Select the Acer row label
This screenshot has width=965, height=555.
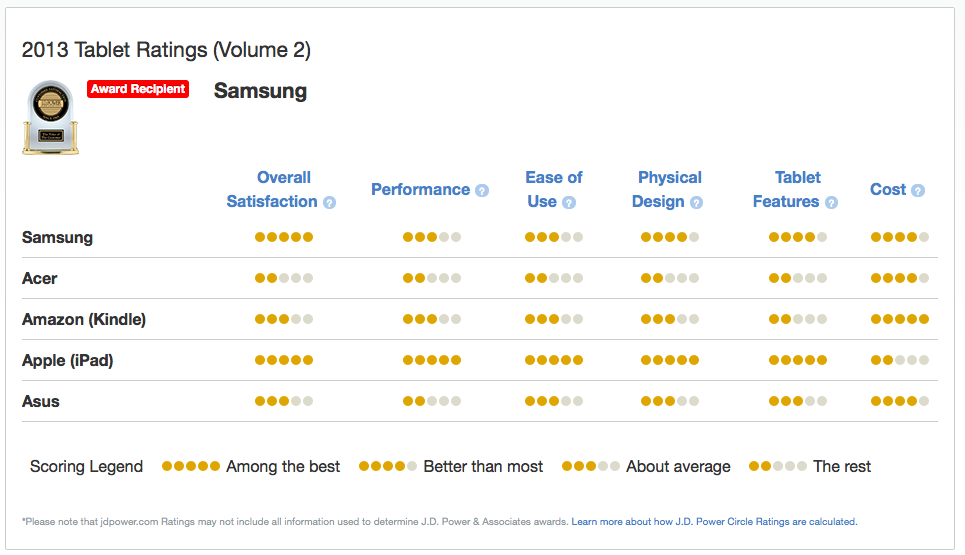[40, 278]
